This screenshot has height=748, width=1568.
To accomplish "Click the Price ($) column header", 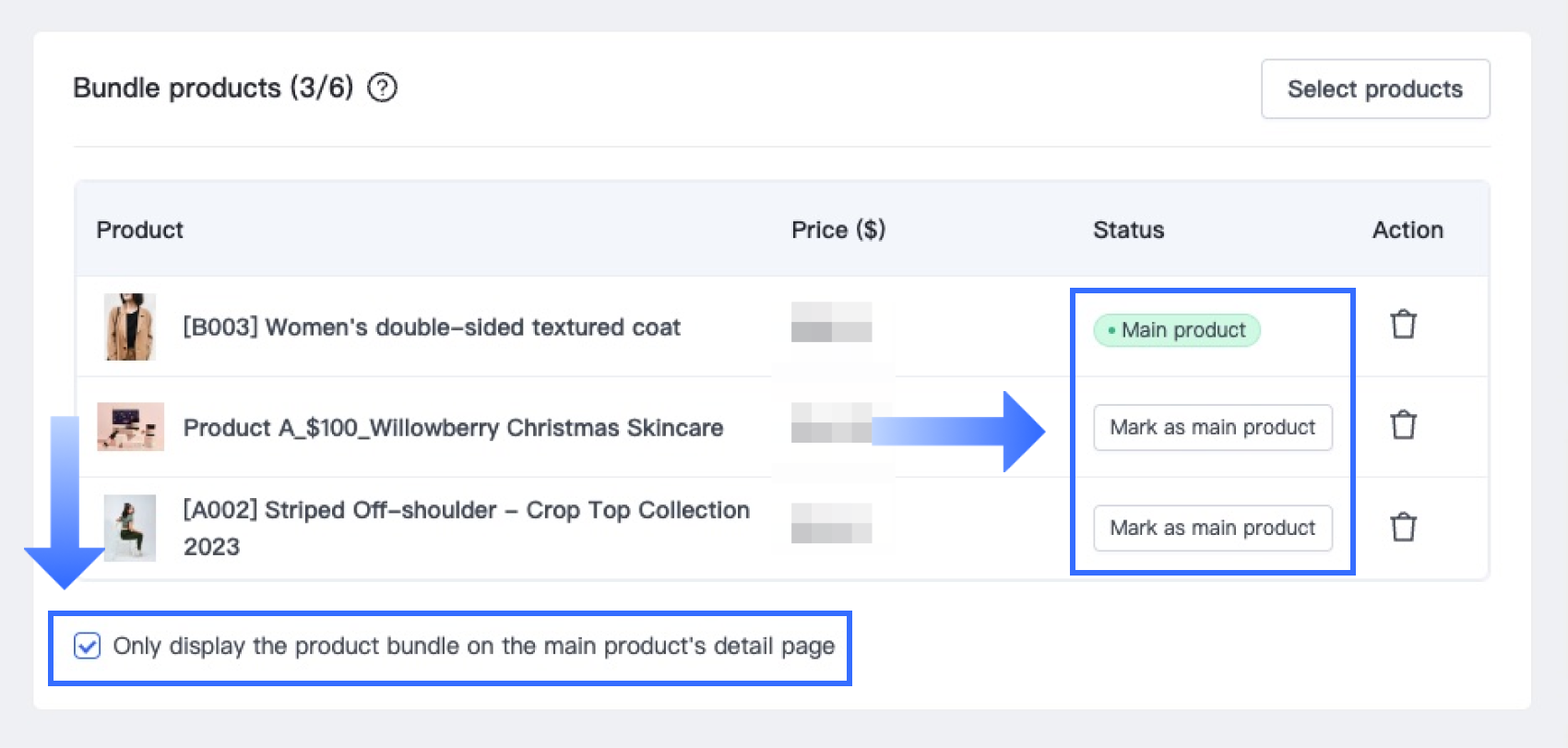I will (837, 230).
